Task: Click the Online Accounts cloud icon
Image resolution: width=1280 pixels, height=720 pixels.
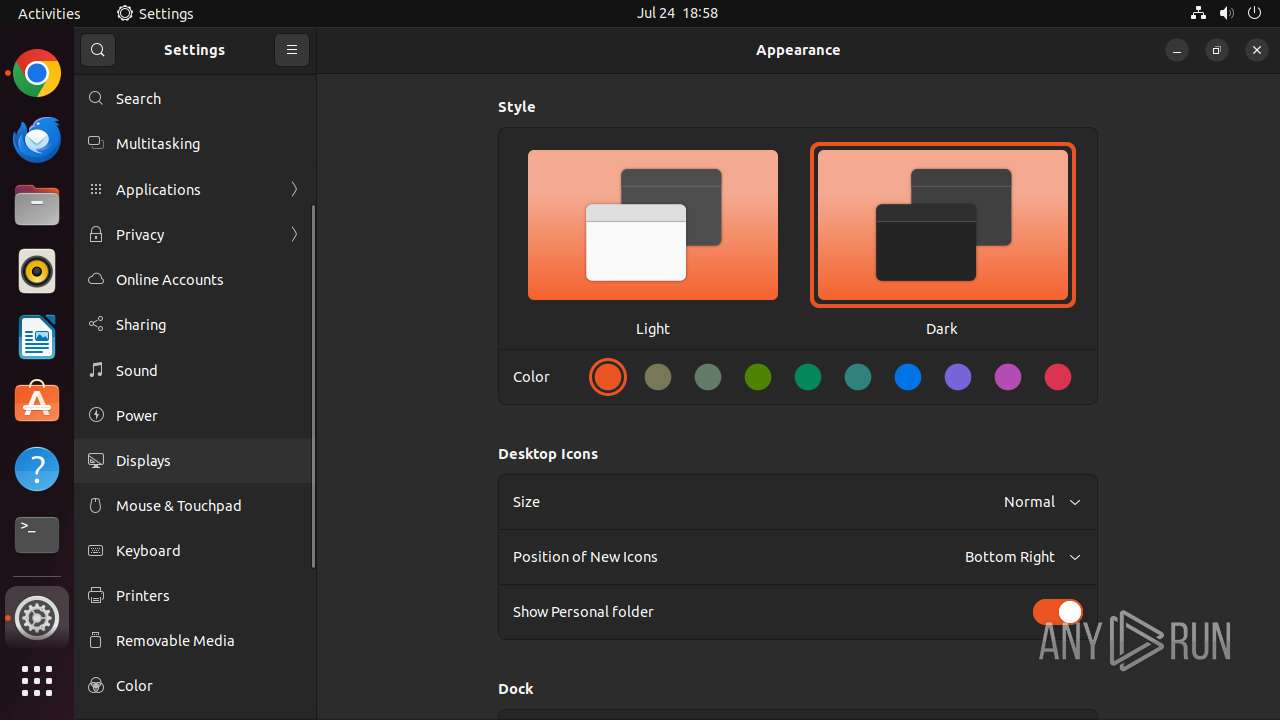Action: [96, 279]
